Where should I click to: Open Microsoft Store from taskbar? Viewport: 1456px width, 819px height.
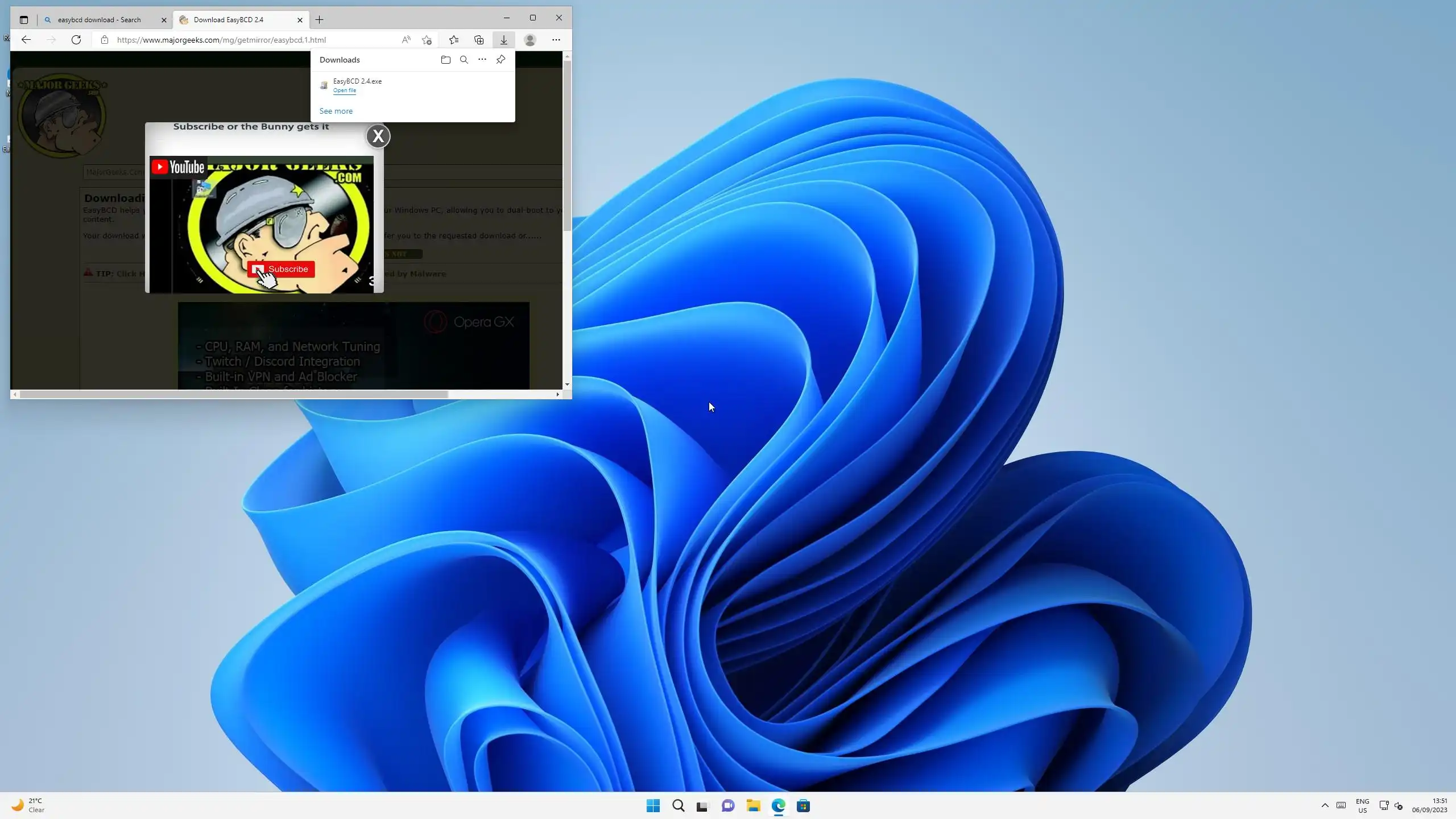click(x=803, y=805)
